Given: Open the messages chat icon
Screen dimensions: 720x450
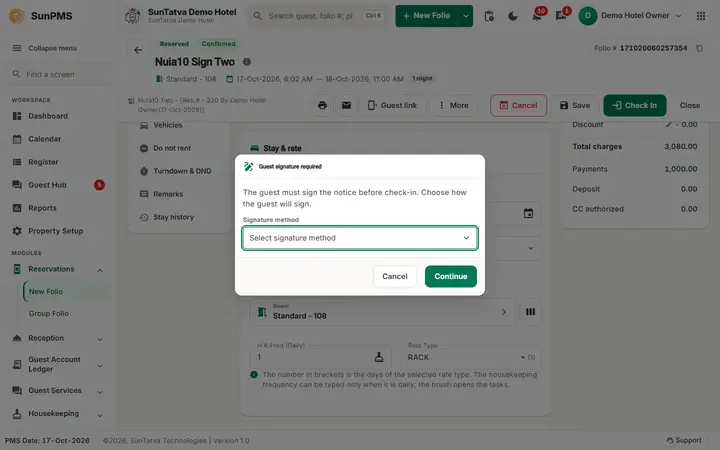Looking at the screenshot, I should pyautogui.click(x=561, y=16).
